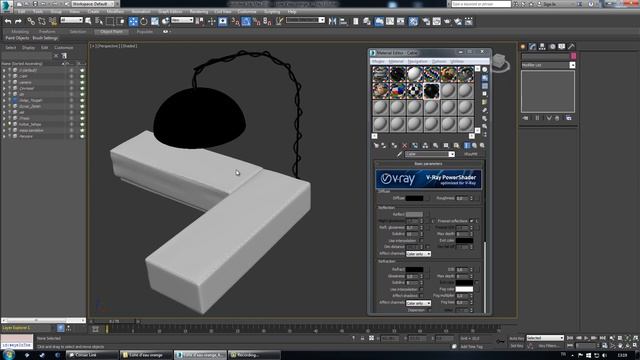Open the Modify tab in Command Panel
Image resolution: width=640 pixels, height=360 pixels.
(533, 47)
